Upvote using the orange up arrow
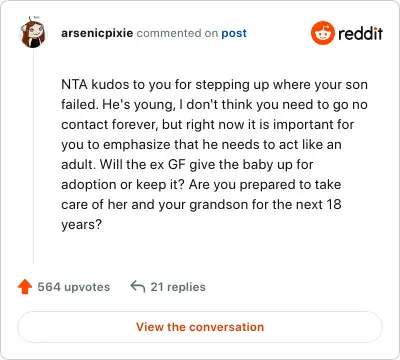The height and width of the screenshot is (360, 400). point(25,287)
